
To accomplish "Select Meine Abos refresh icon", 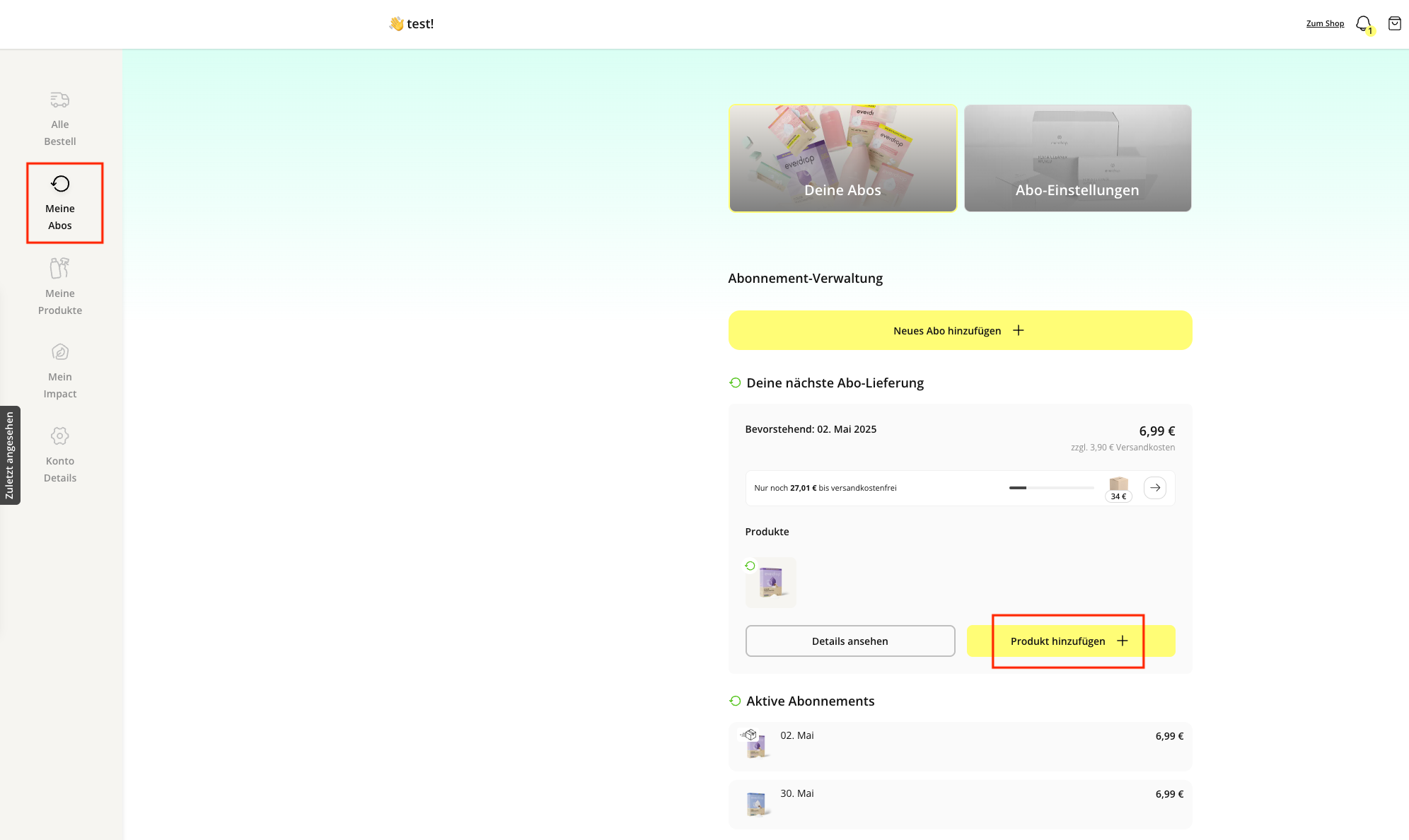I will point(60,184).
